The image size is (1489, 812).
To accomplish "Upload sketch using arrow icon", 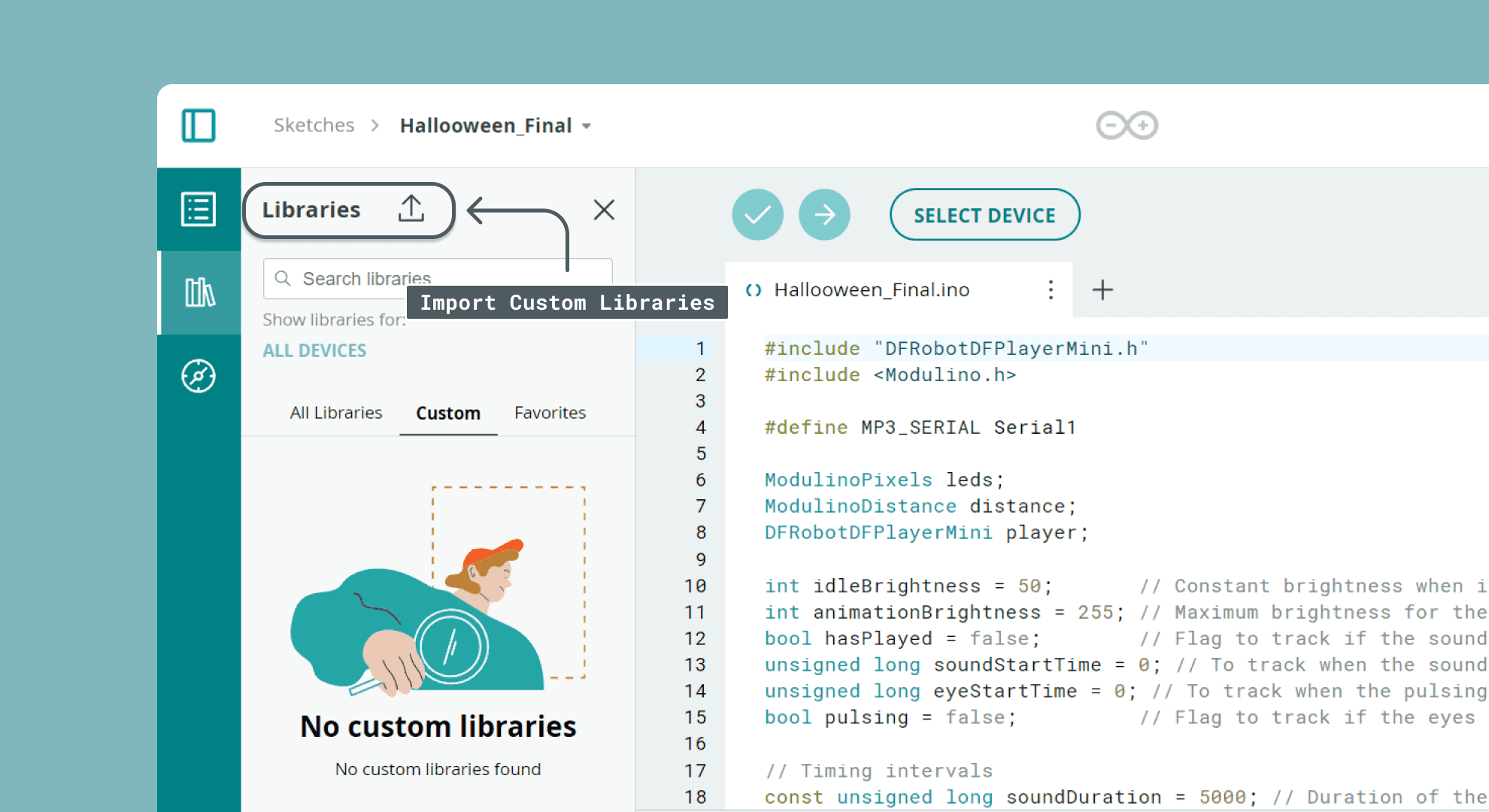I will [x=824, y=214].
